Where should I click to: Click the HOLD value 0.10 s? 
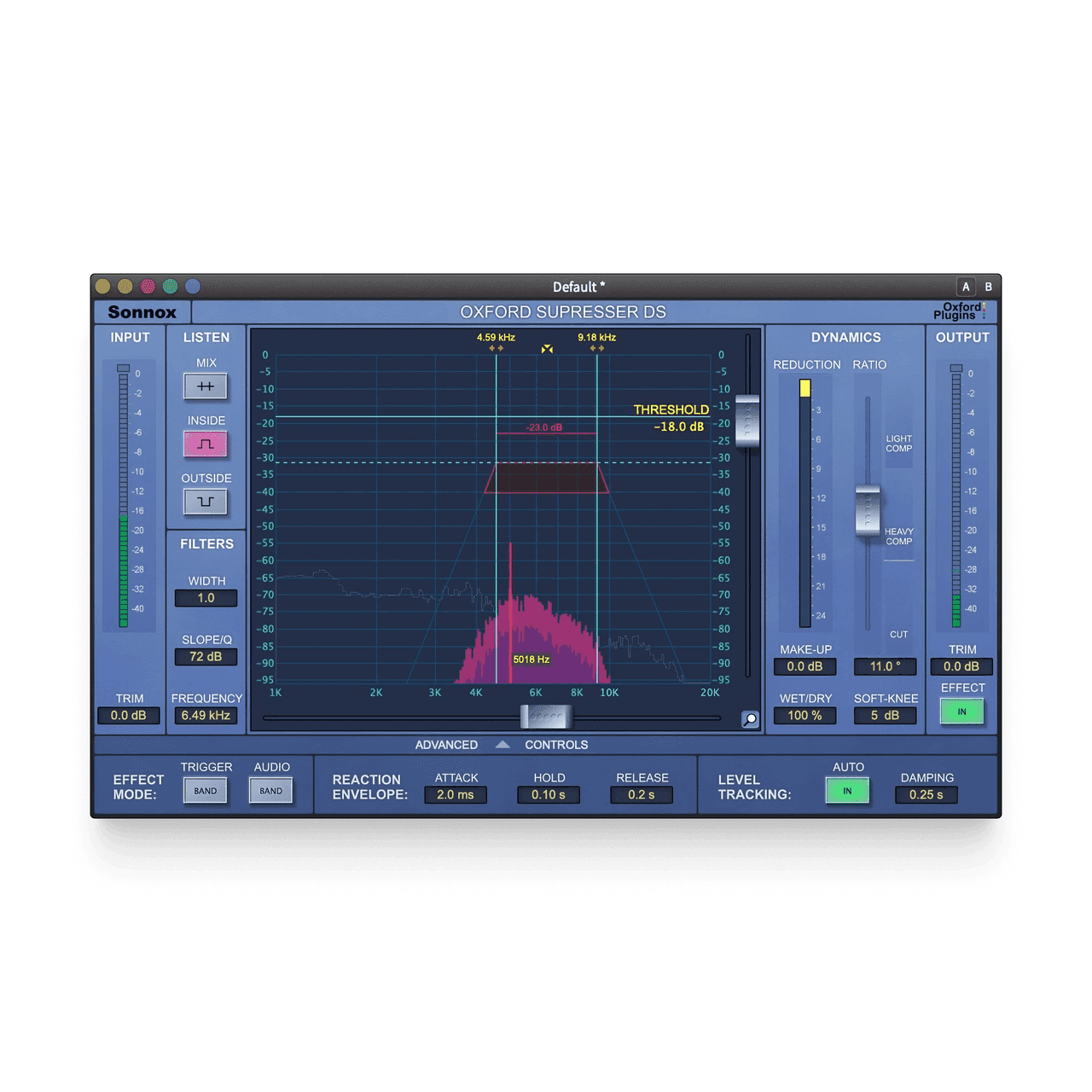click(549, 794)
